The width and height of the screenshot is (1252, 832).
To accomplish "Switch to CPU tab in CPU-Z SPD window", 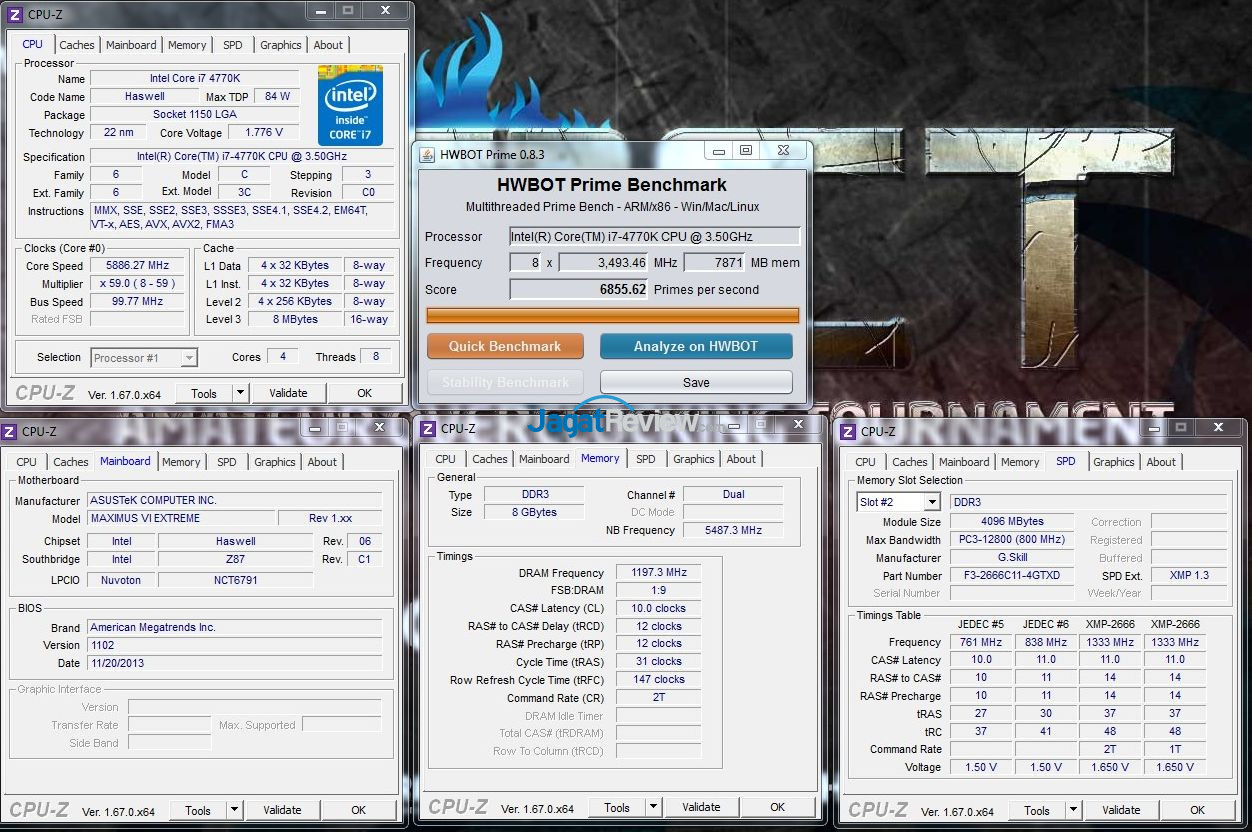I will pos(866,462).
